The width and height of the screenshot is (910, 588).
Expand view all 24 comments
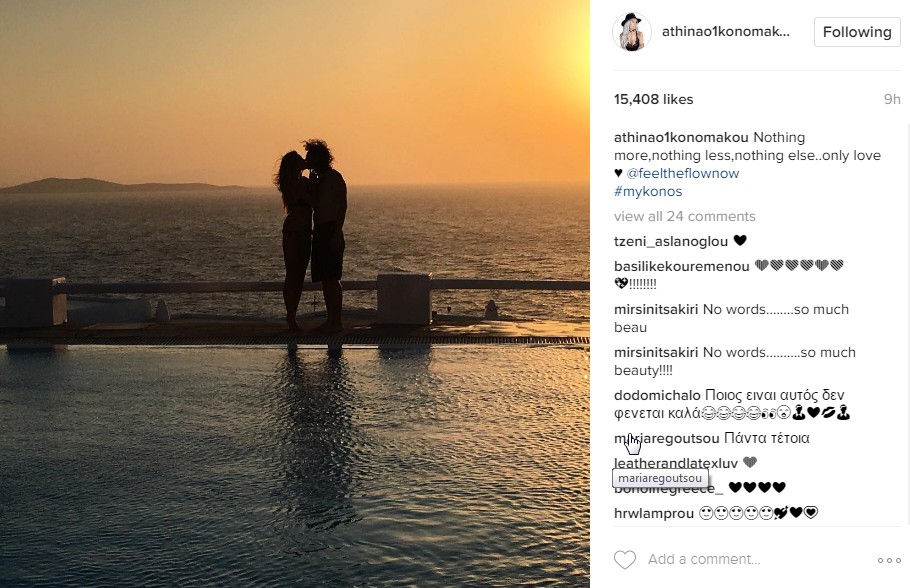click(685, 217)
